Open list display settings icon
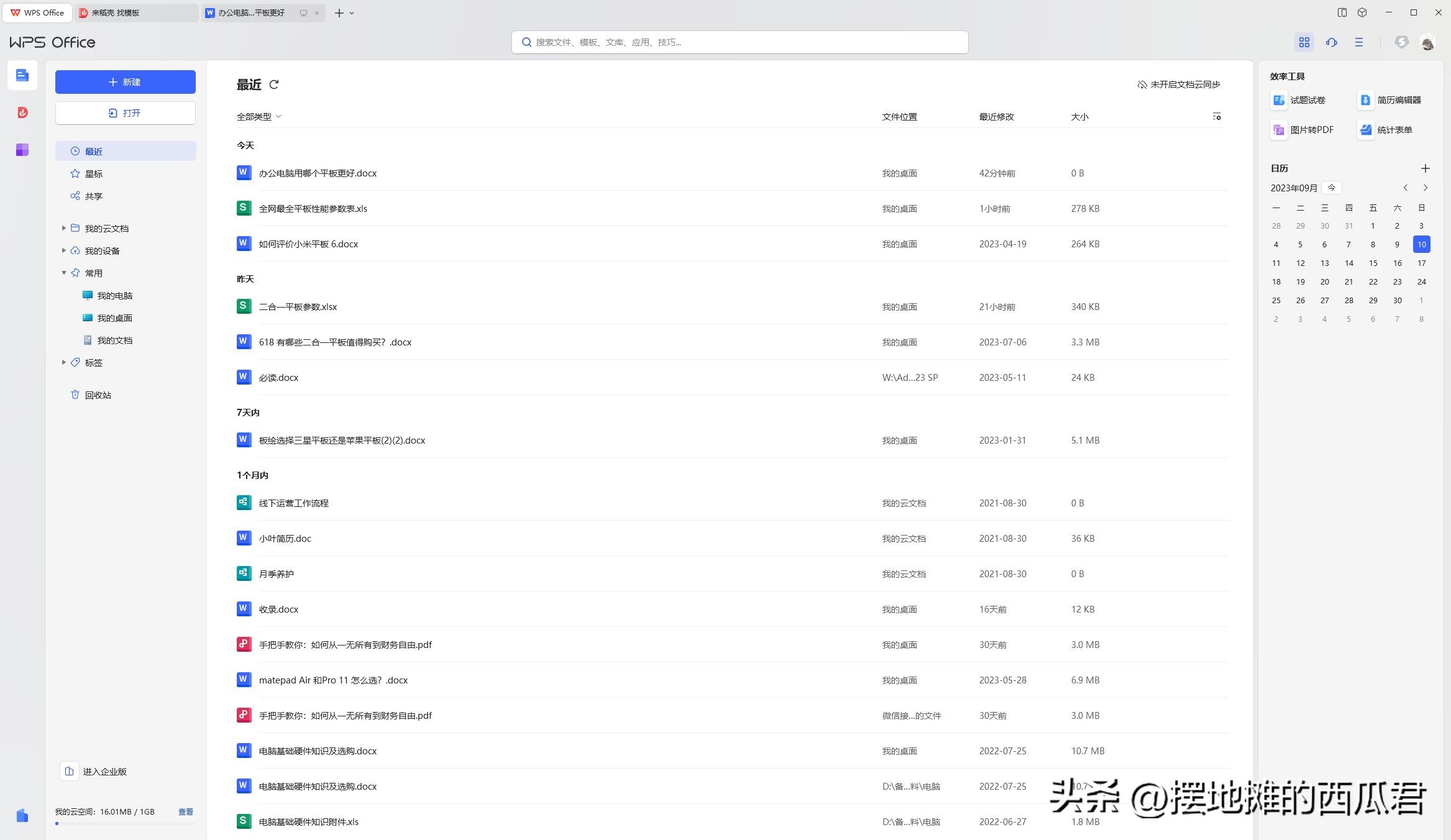 point(1216,116)
